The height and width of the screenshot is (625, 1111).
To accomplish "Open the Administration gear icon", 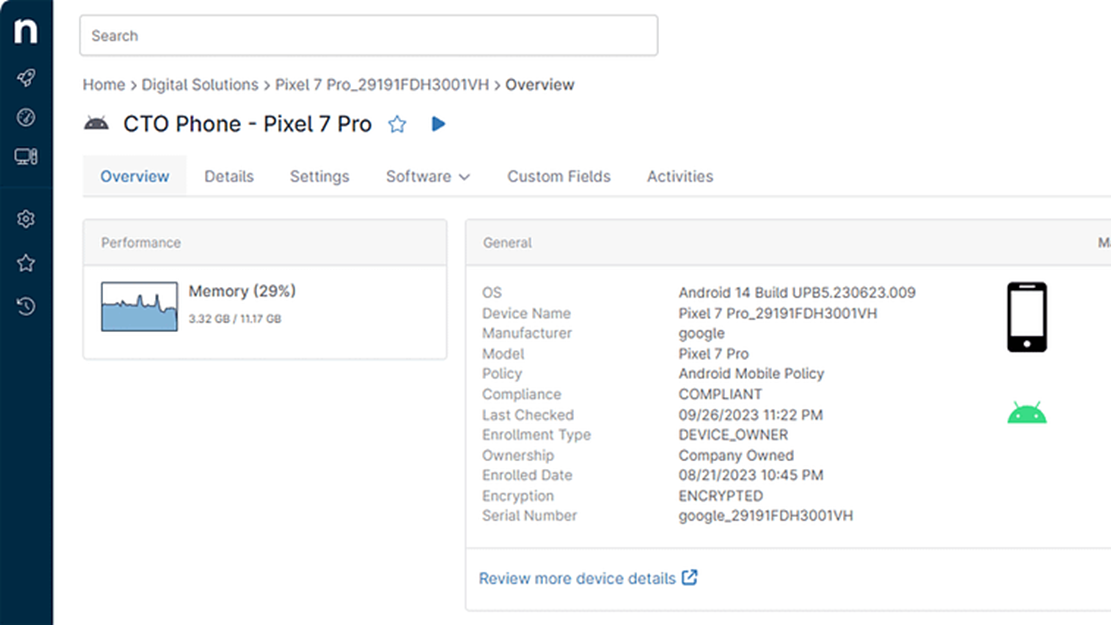I will tap(26, 220).
